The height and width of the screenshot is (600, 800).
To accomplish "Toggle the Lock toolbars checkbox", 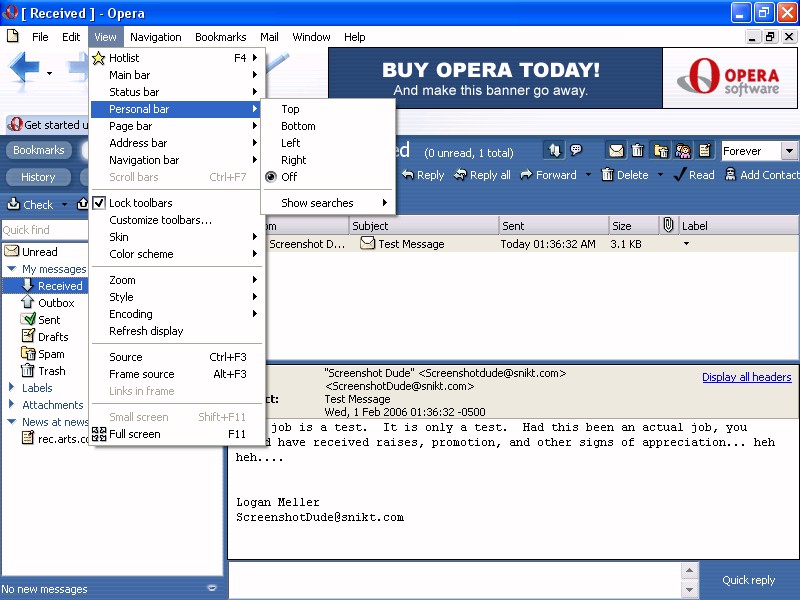I will pos(99,203).
